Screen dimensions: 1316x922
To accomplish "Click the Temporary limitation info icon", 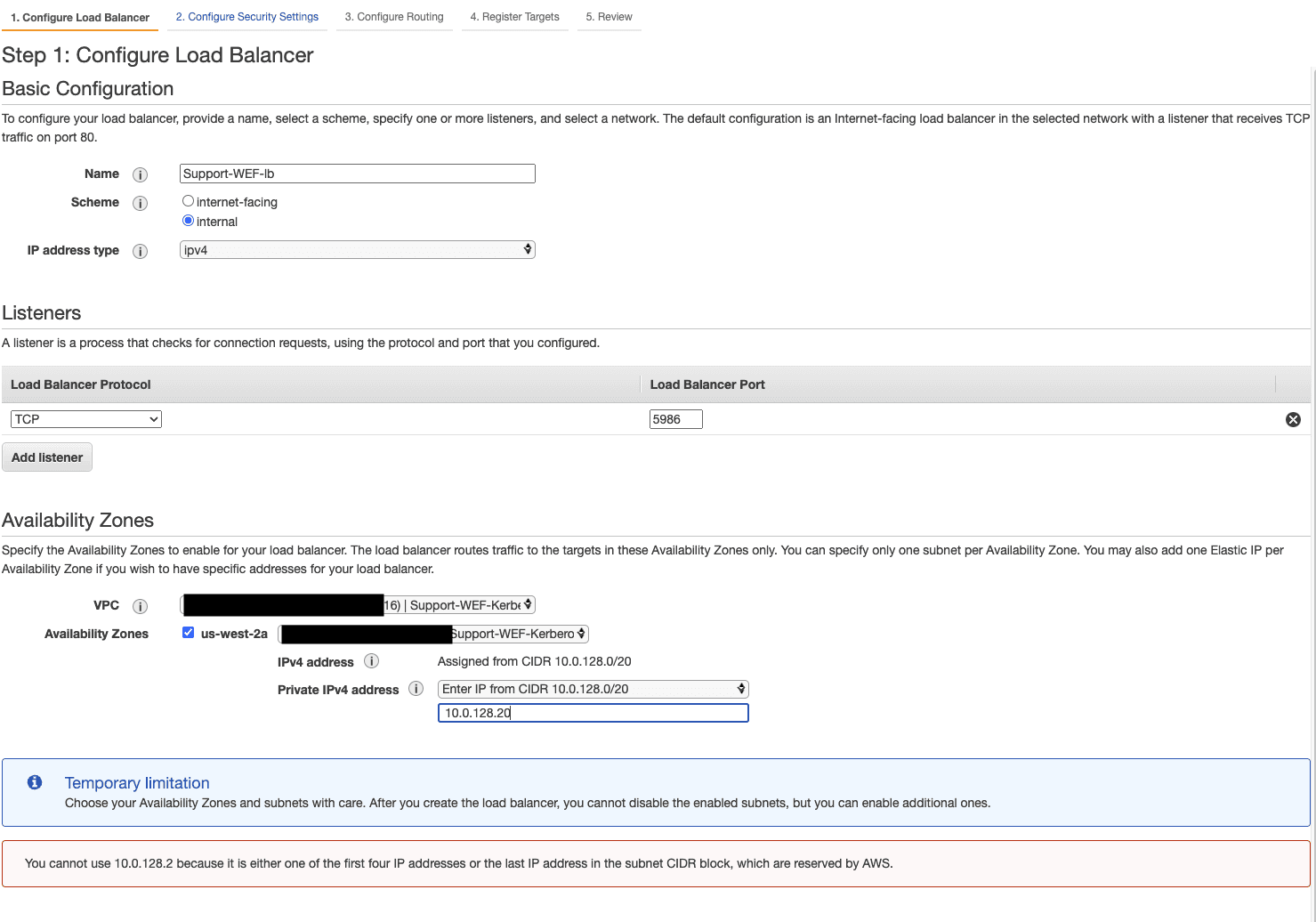I will pyautogui.click(x=35, y=782).
